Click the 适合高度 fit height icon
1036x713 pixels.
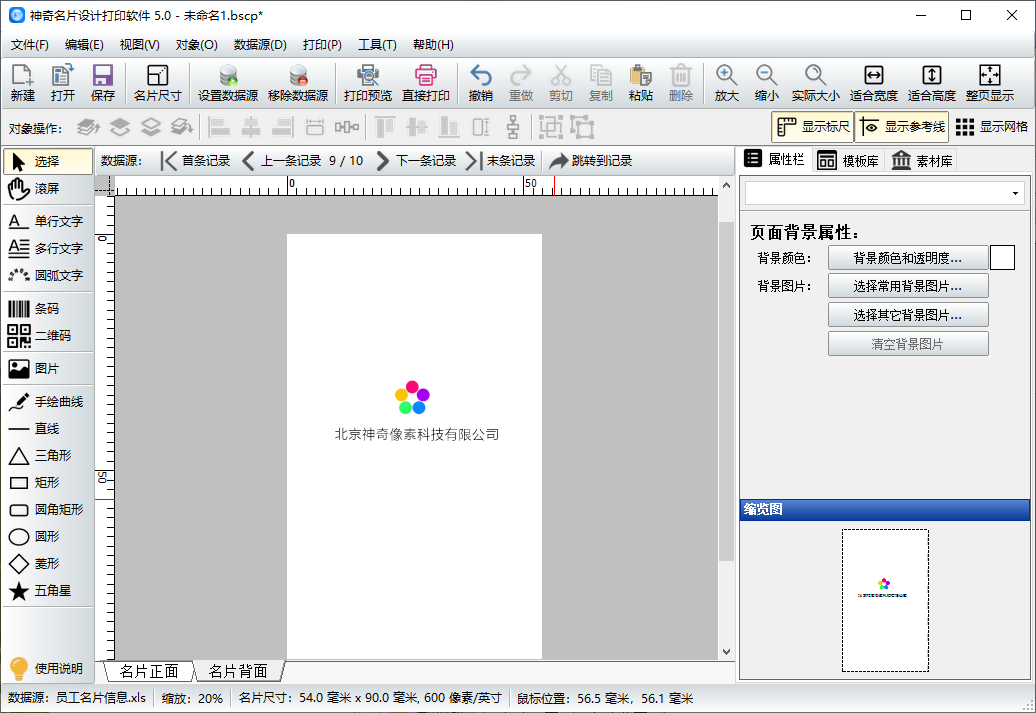[932, 83]
